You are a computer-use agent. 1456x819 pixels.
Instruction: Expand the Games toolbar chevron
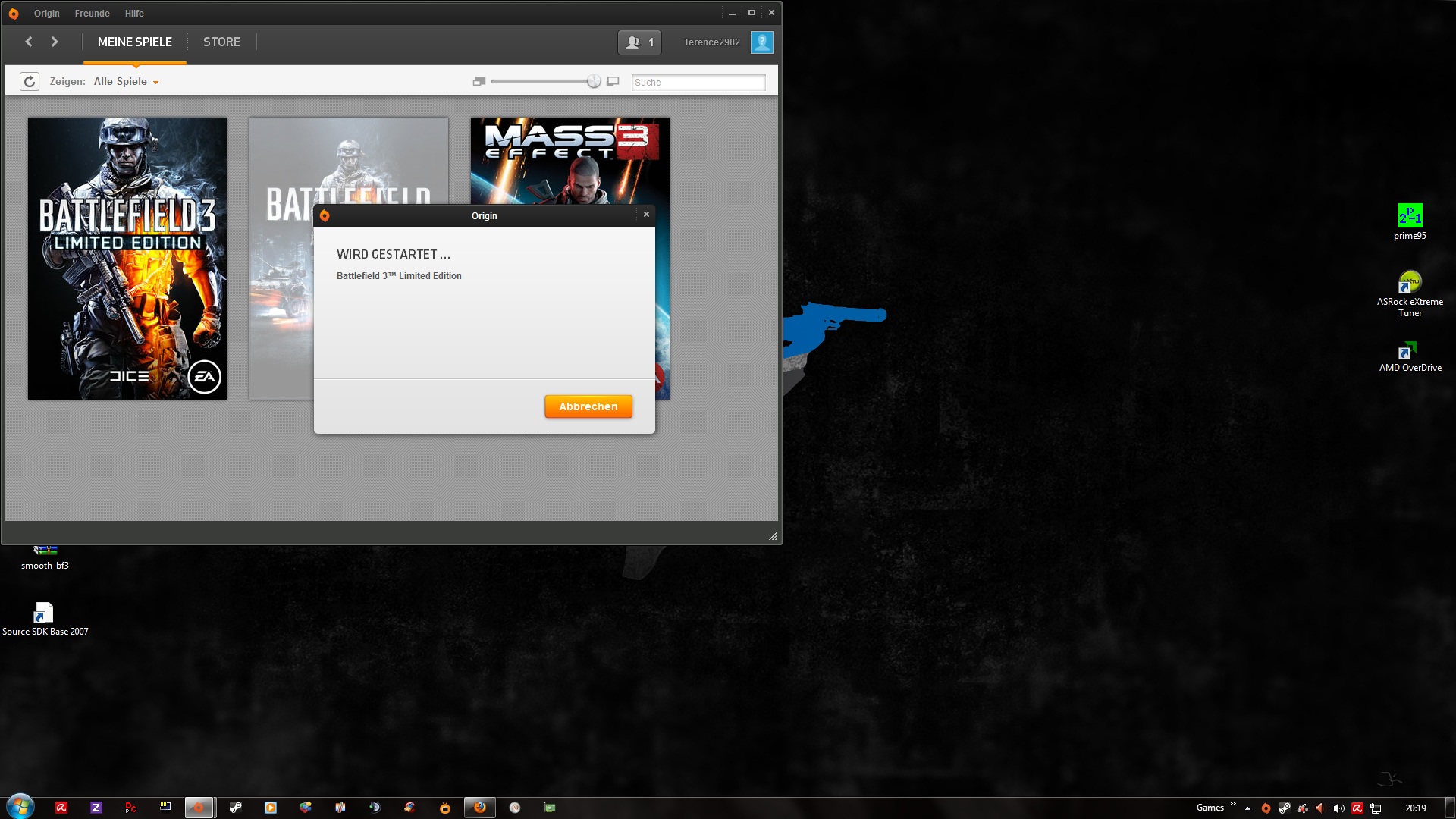coord(1232,805)
